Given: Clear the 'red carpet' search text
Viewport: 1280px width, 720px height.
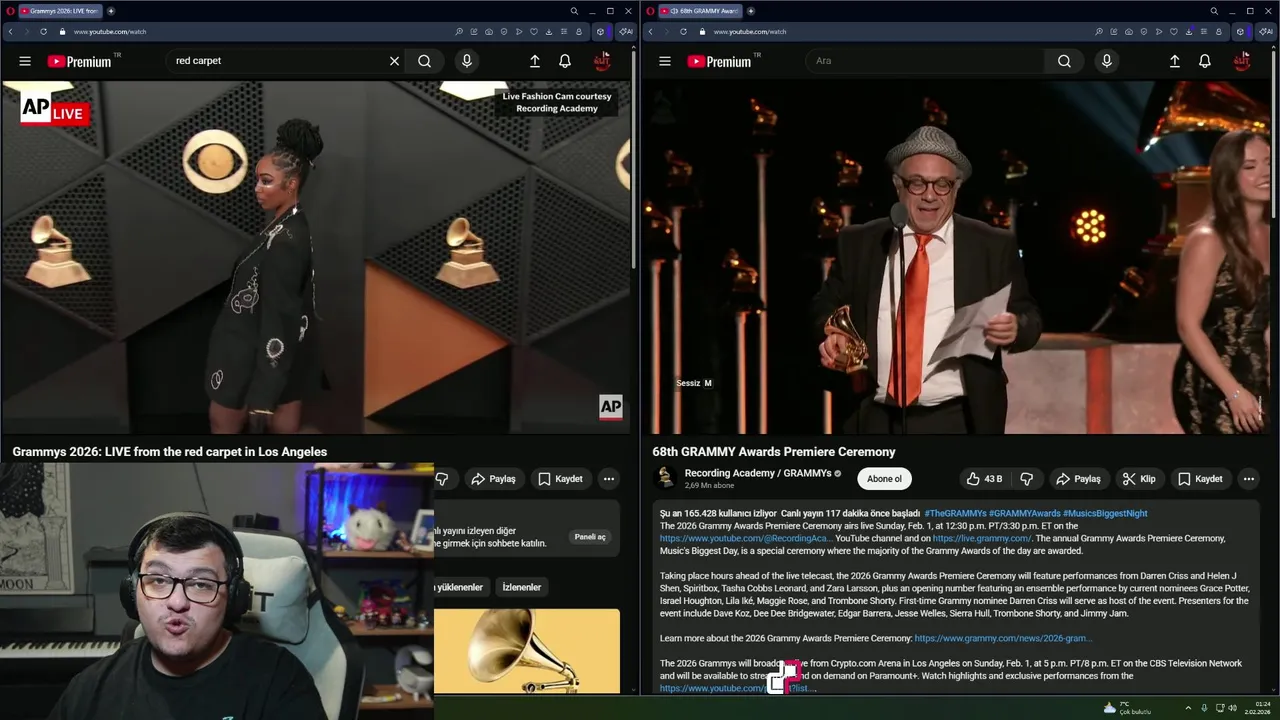Looking at the screenshot, I should [394, 61].
